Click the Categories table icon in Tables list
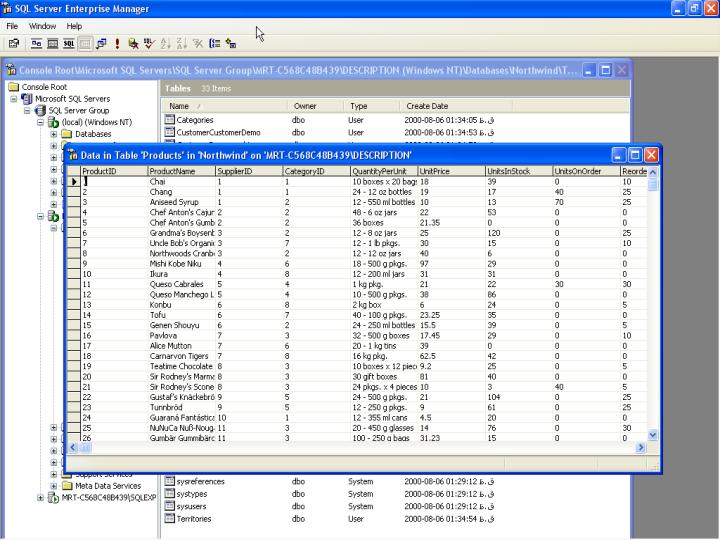720x540 pixels. [x=170, y=120]
